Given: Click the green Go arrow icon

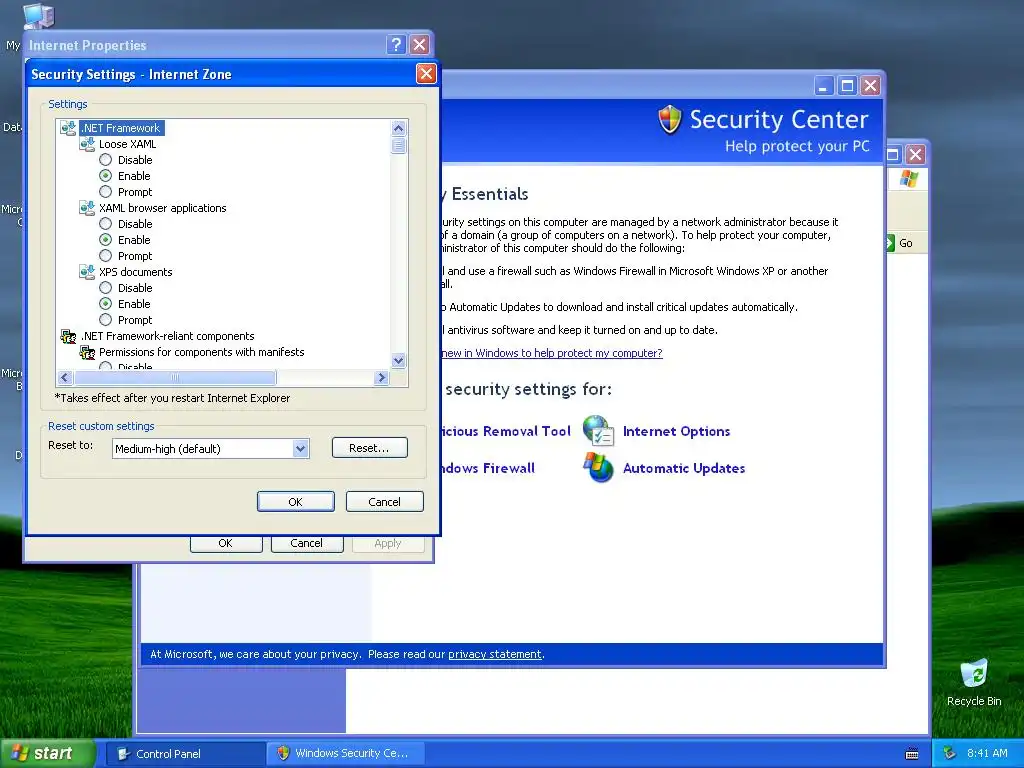Looking at the screenshot, I should point(889,243).
